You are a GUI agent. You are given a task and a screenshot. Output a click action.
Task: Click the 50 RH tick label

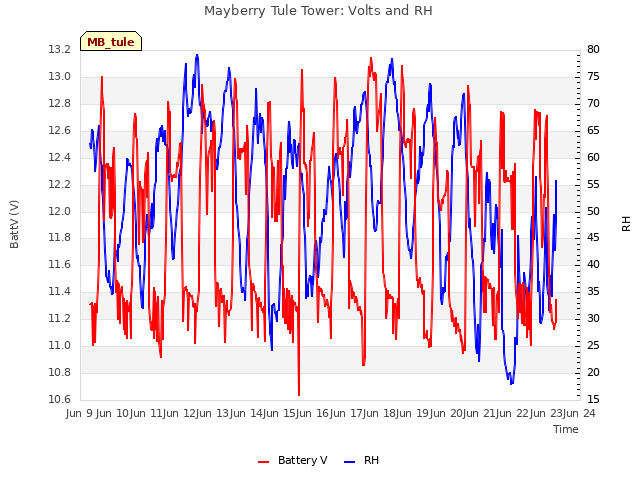coord(593,211)
